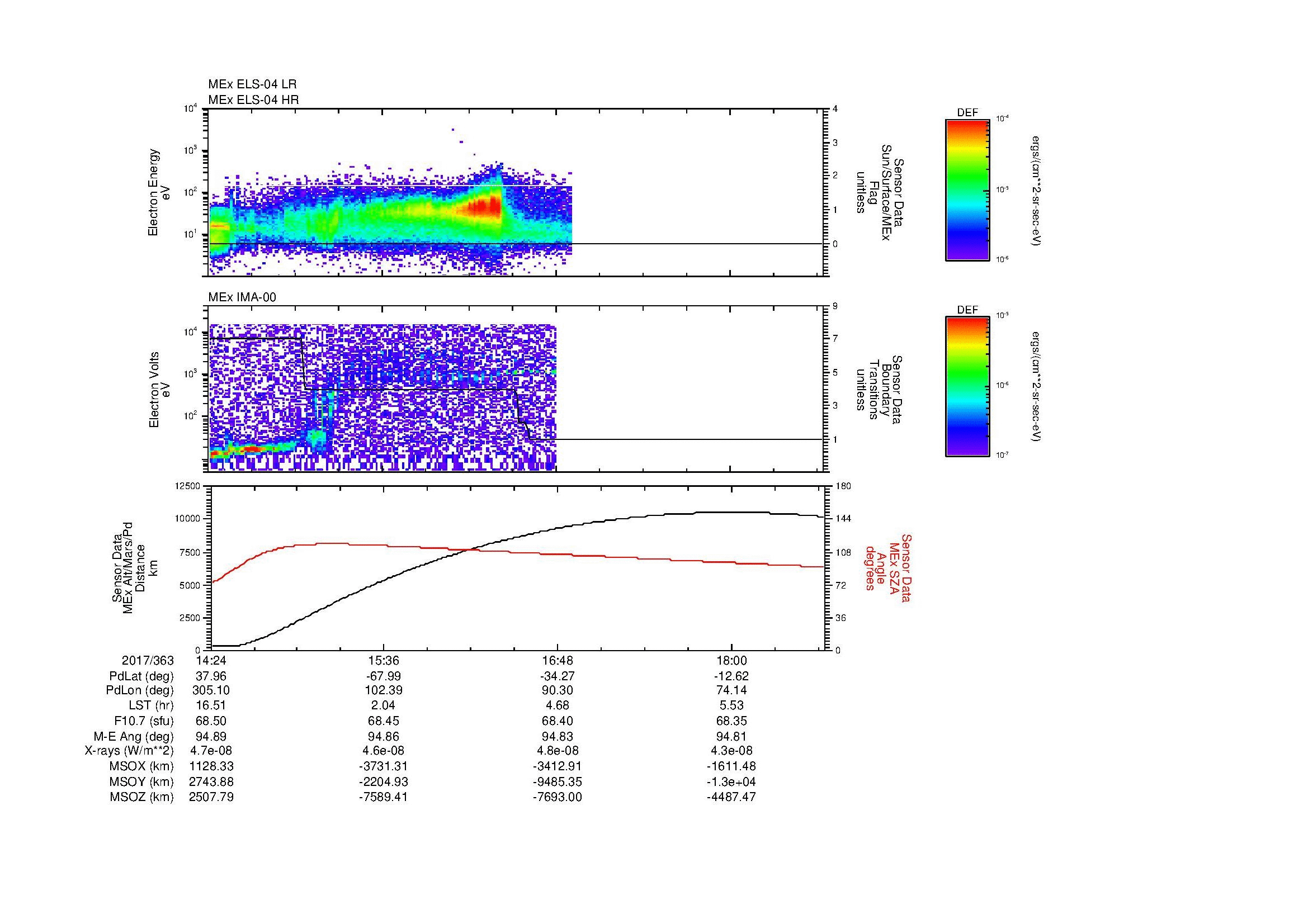Screen dimensions: 1308x924
Task: Click the 'MEx ELS-04 LR' panel title
Action: [252, 84]
